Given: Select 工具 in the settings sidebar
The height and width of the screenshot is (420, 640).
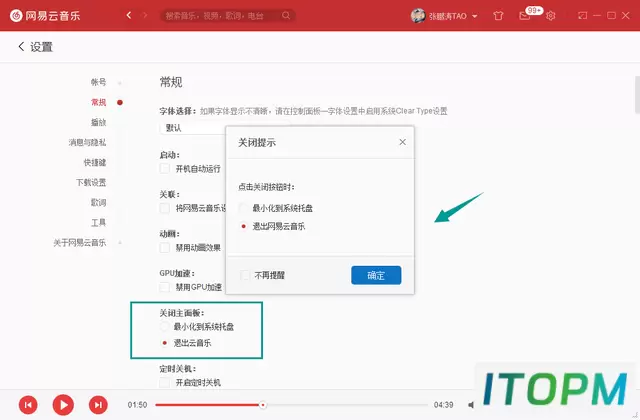Looking at the screenshot, I should [98, 222].
